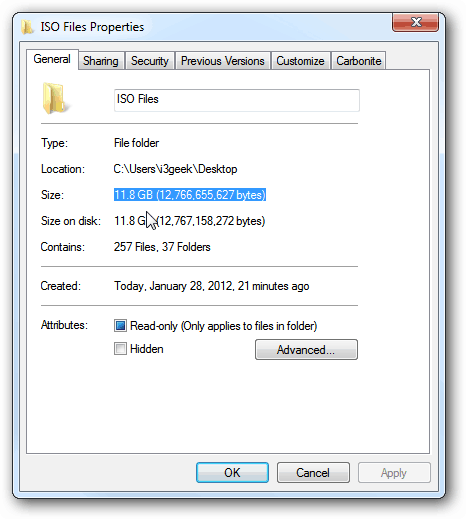This screenshot has width=466, height=519.
Task: Go to the Customize tab
Action: click(x=300, y=61)
